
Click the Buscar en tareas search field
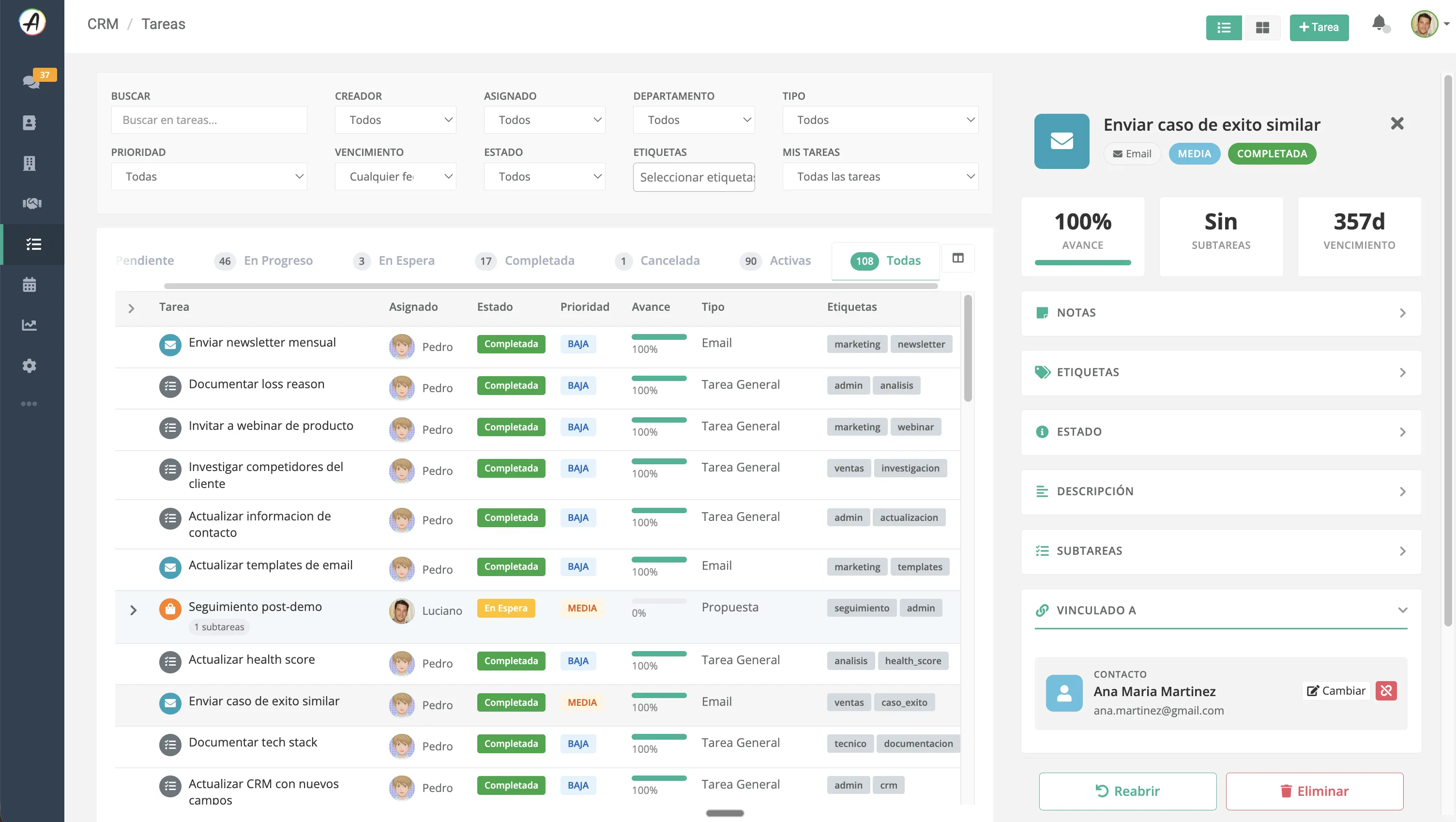[209, 120]
